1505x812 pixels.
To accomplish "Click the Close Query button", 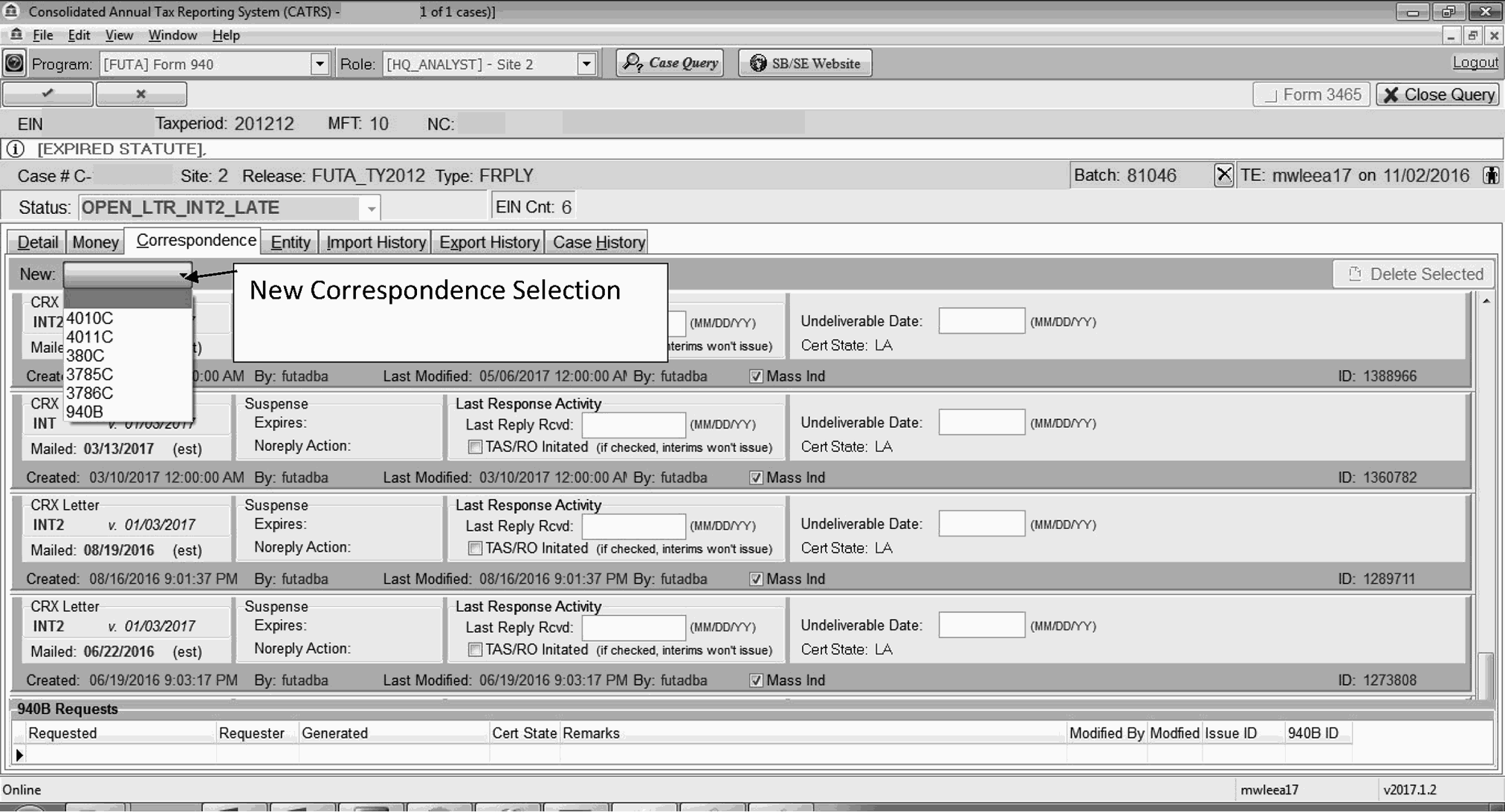I will [1437, 94].
